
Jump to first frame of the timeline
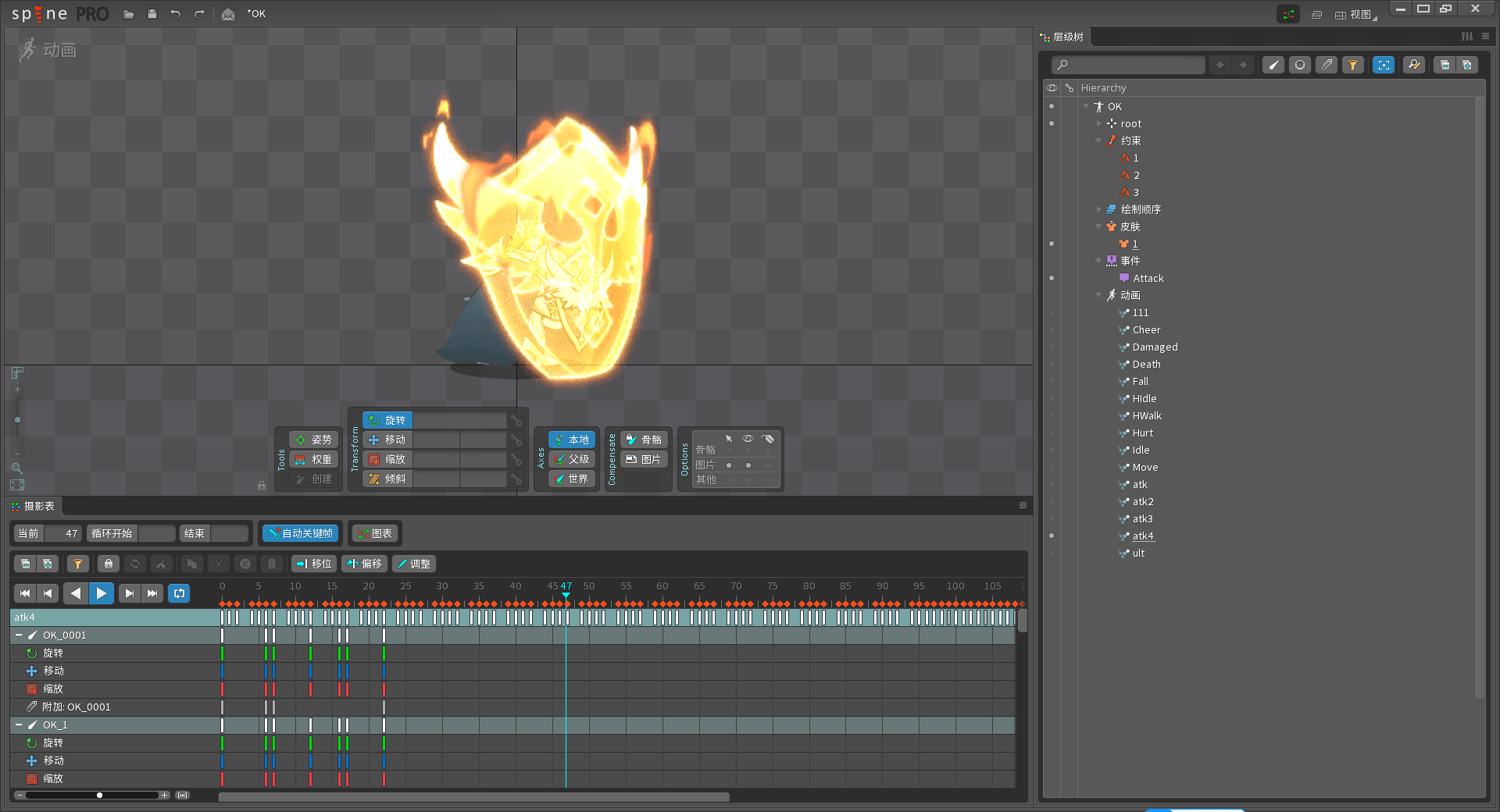(25, 593)
